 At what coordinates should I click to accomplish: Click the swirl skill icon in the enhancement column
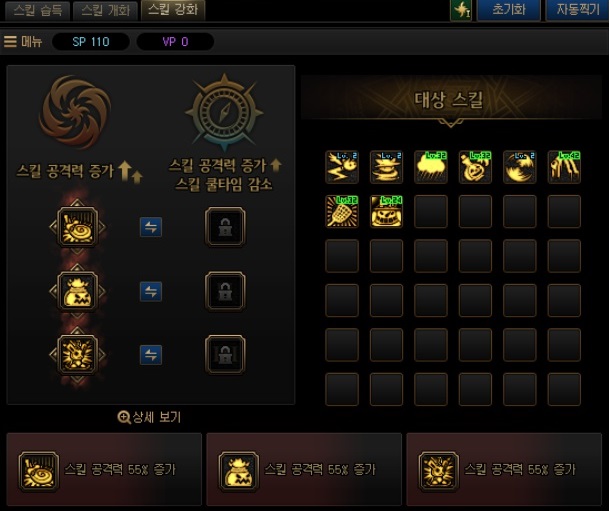click(77, 227)
